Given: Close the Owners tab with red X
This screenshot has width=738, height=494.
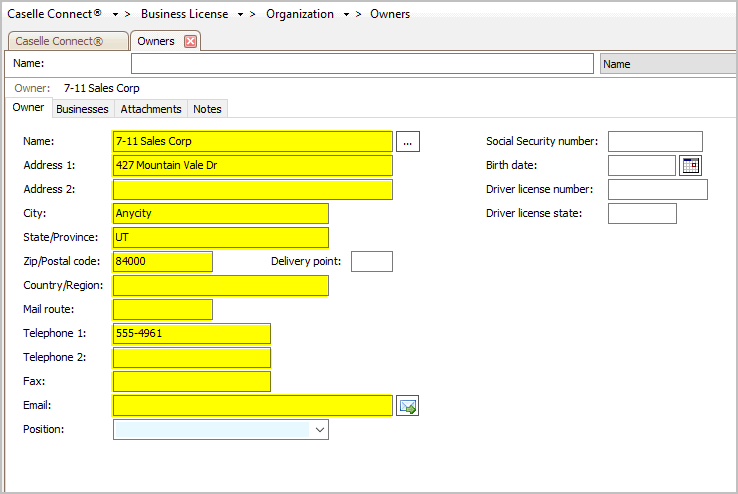Looking at the screenshot, I should tap(190, 41).
